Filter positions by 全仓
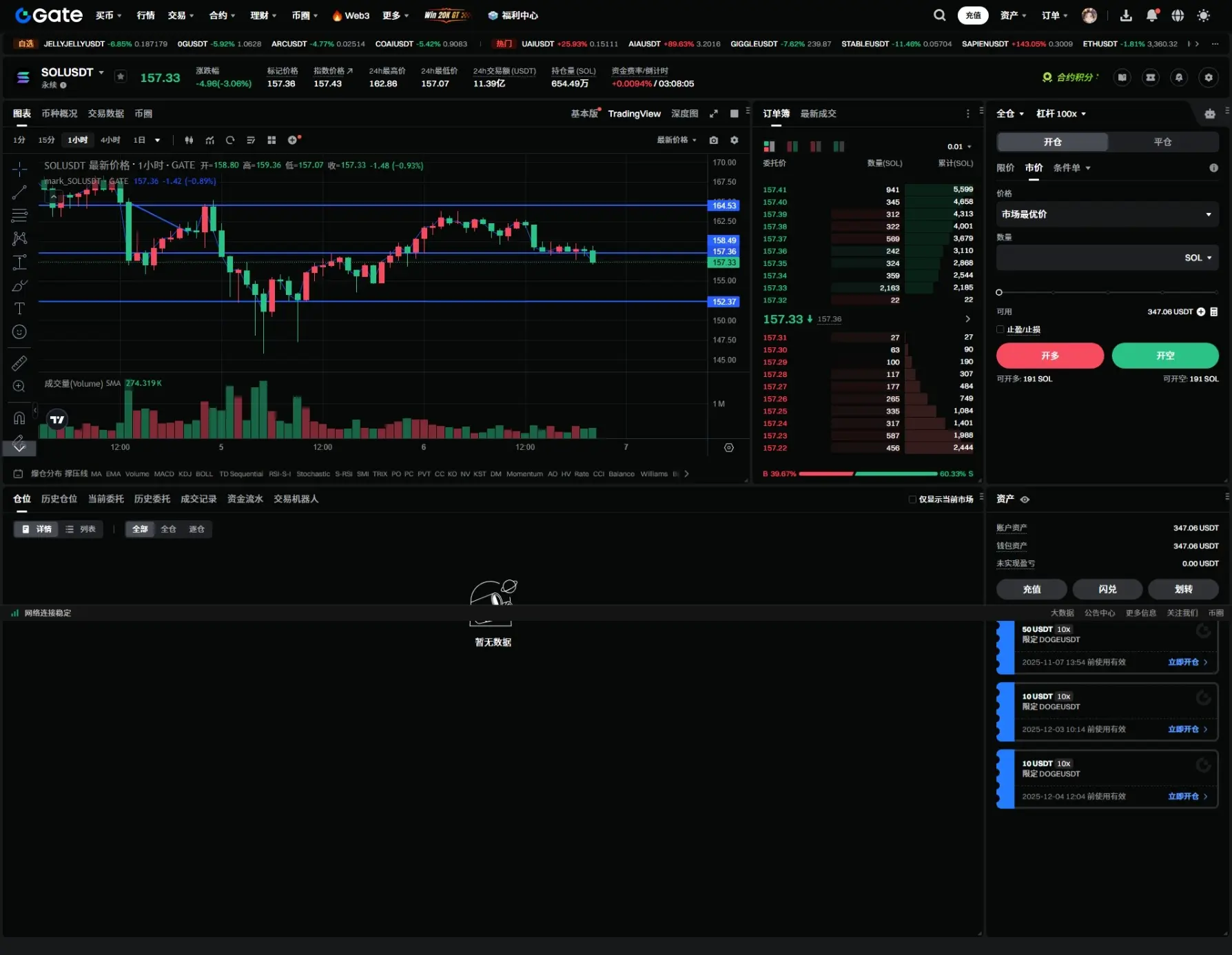The image size is (1232, 955). (x=168, y=529)
